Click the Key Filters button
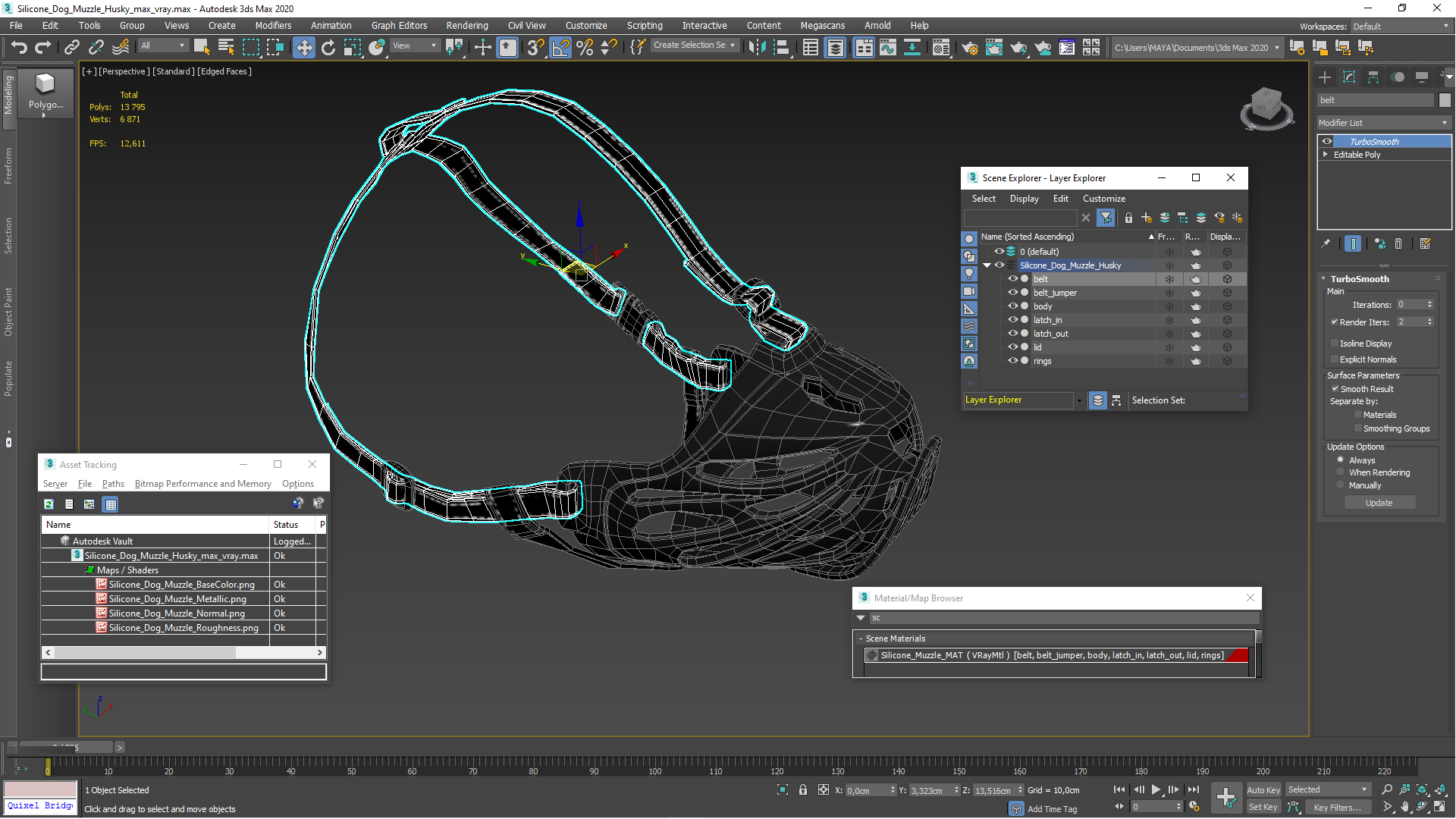This screenshot has height=819, width=1456. pos(1337,807)
